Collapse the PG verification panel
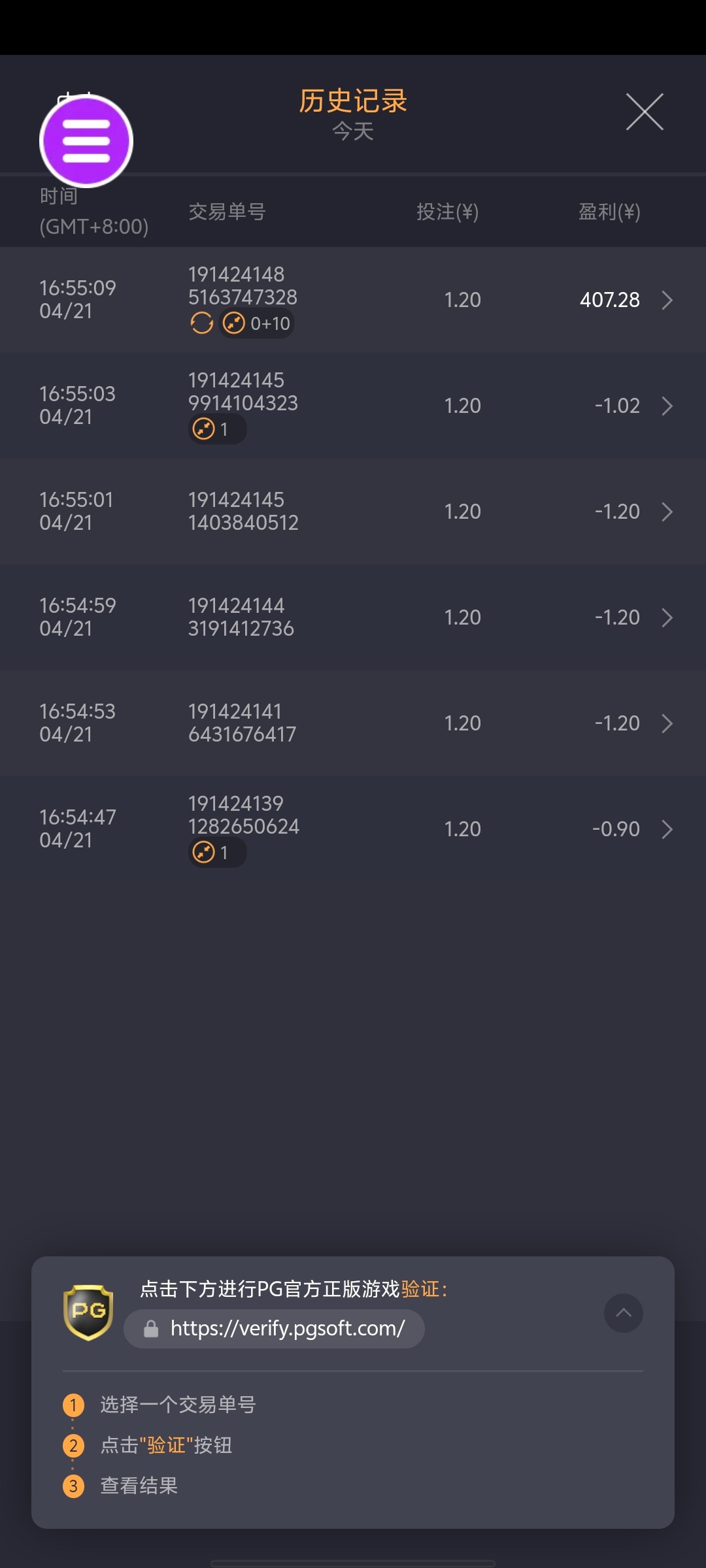The image size is (706, 1568). pos(623,1313)
